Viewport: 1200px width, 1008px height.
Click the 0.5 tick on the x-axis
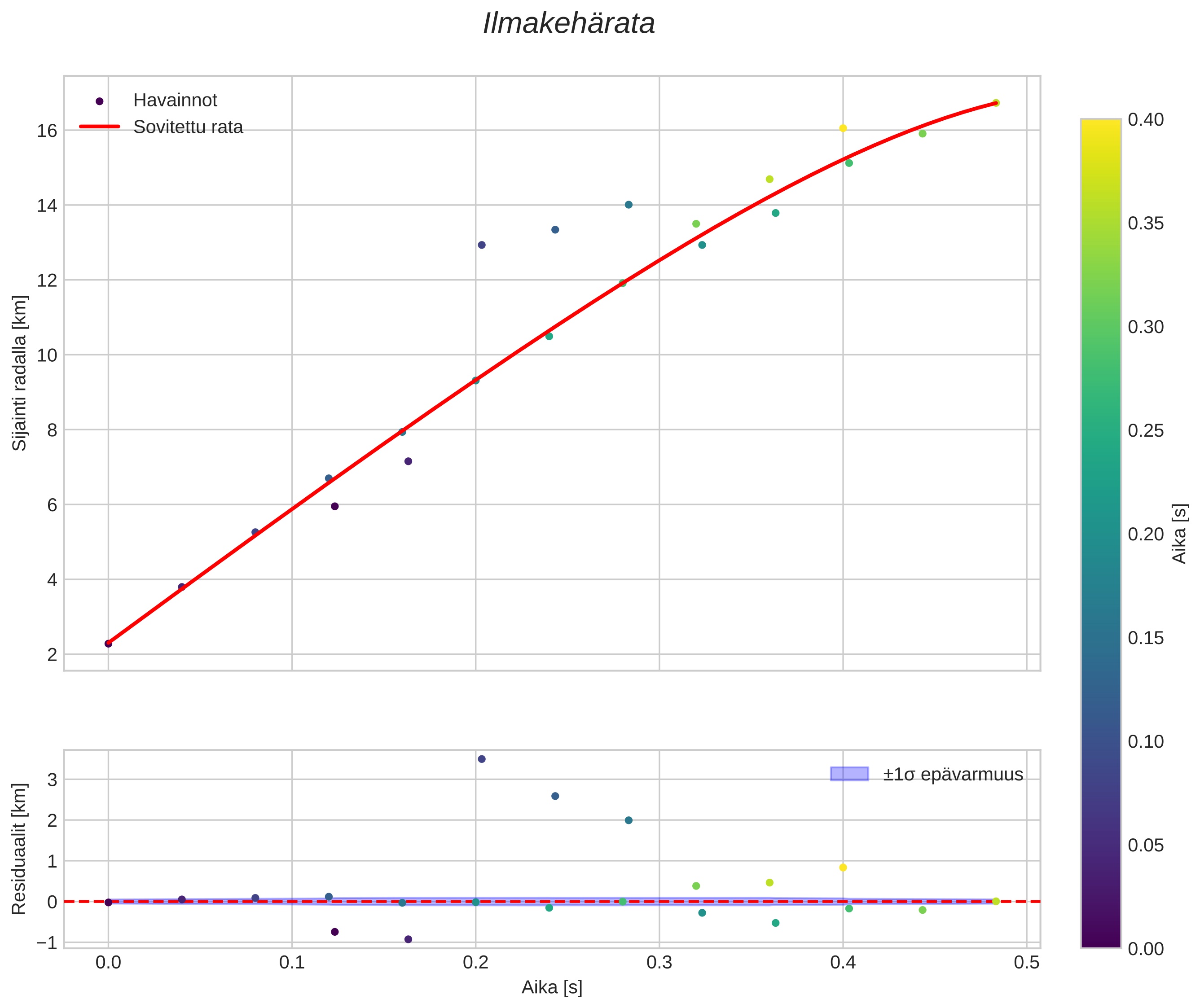(1026, 963)
